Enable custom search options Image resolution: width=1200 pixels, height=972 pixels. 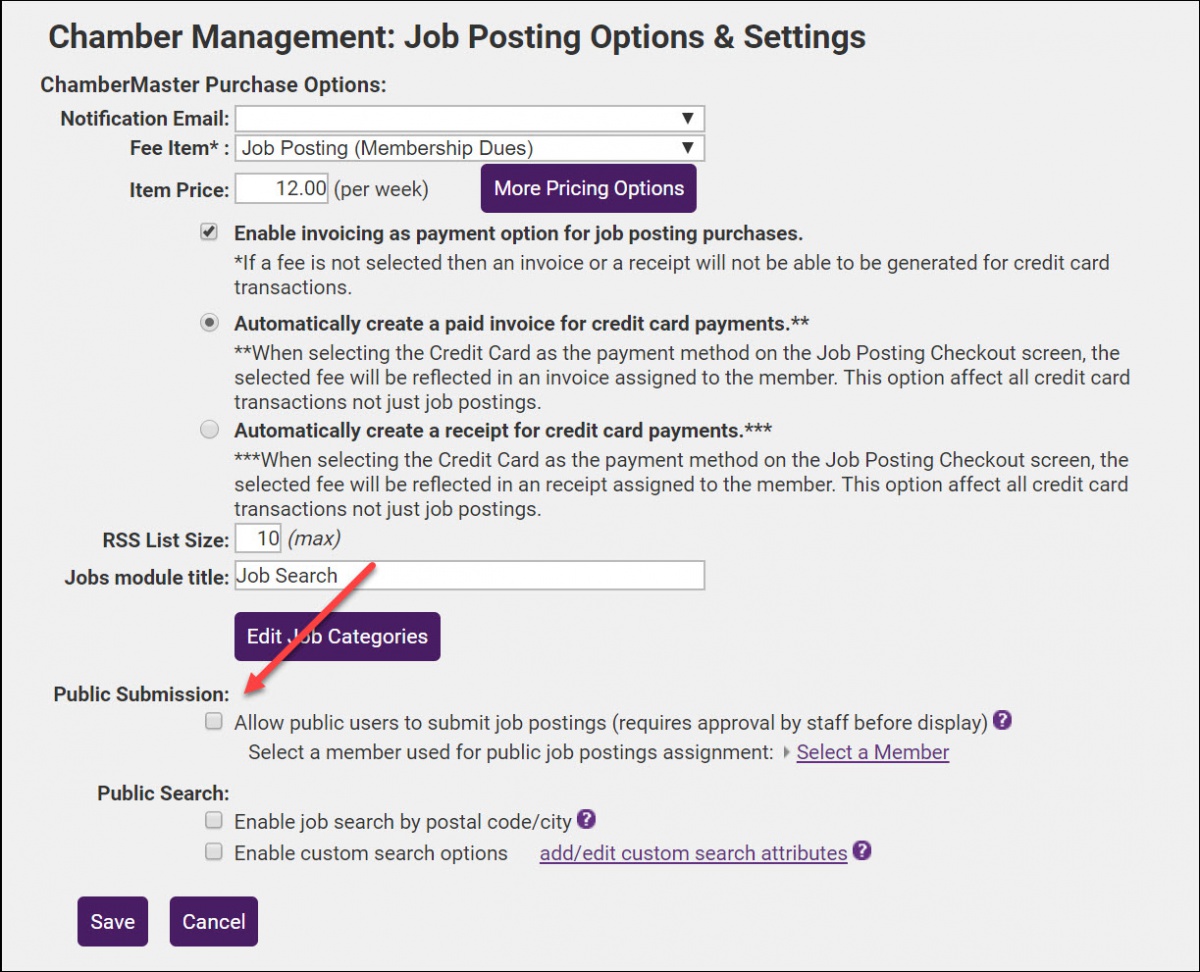pyautogui.click(x=213, y=851)
